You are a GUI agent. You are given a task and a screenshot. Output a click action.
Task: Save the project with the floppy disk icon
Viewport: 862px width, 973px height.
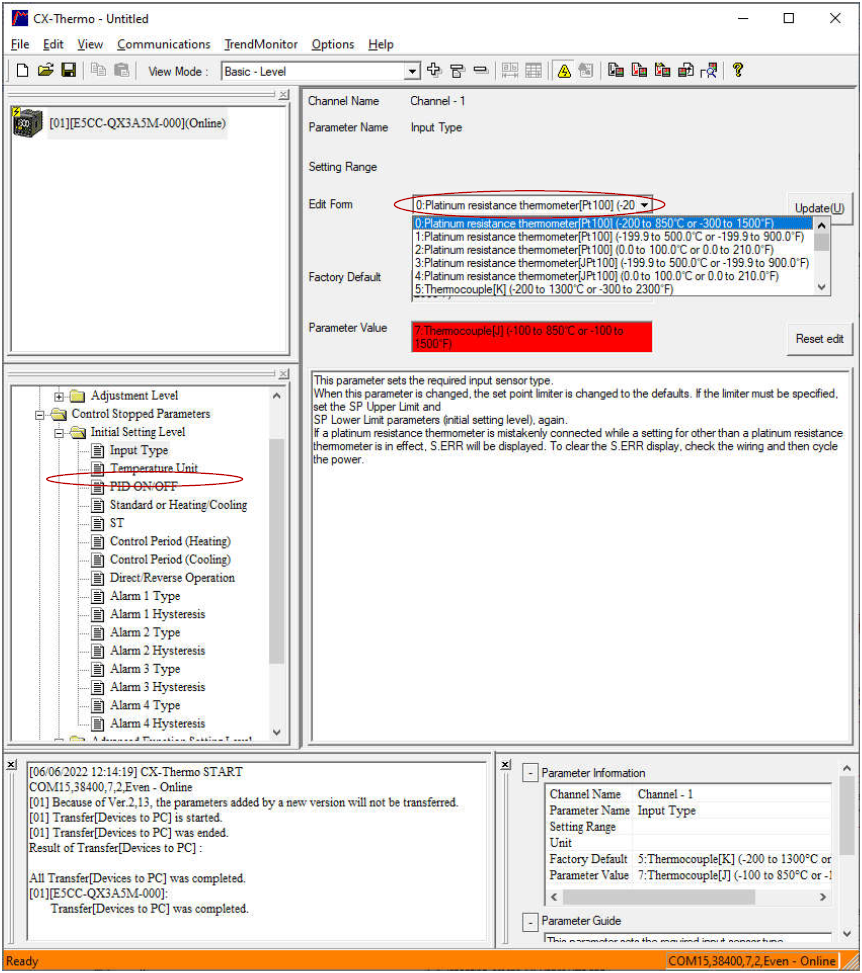tap(68, 71)
